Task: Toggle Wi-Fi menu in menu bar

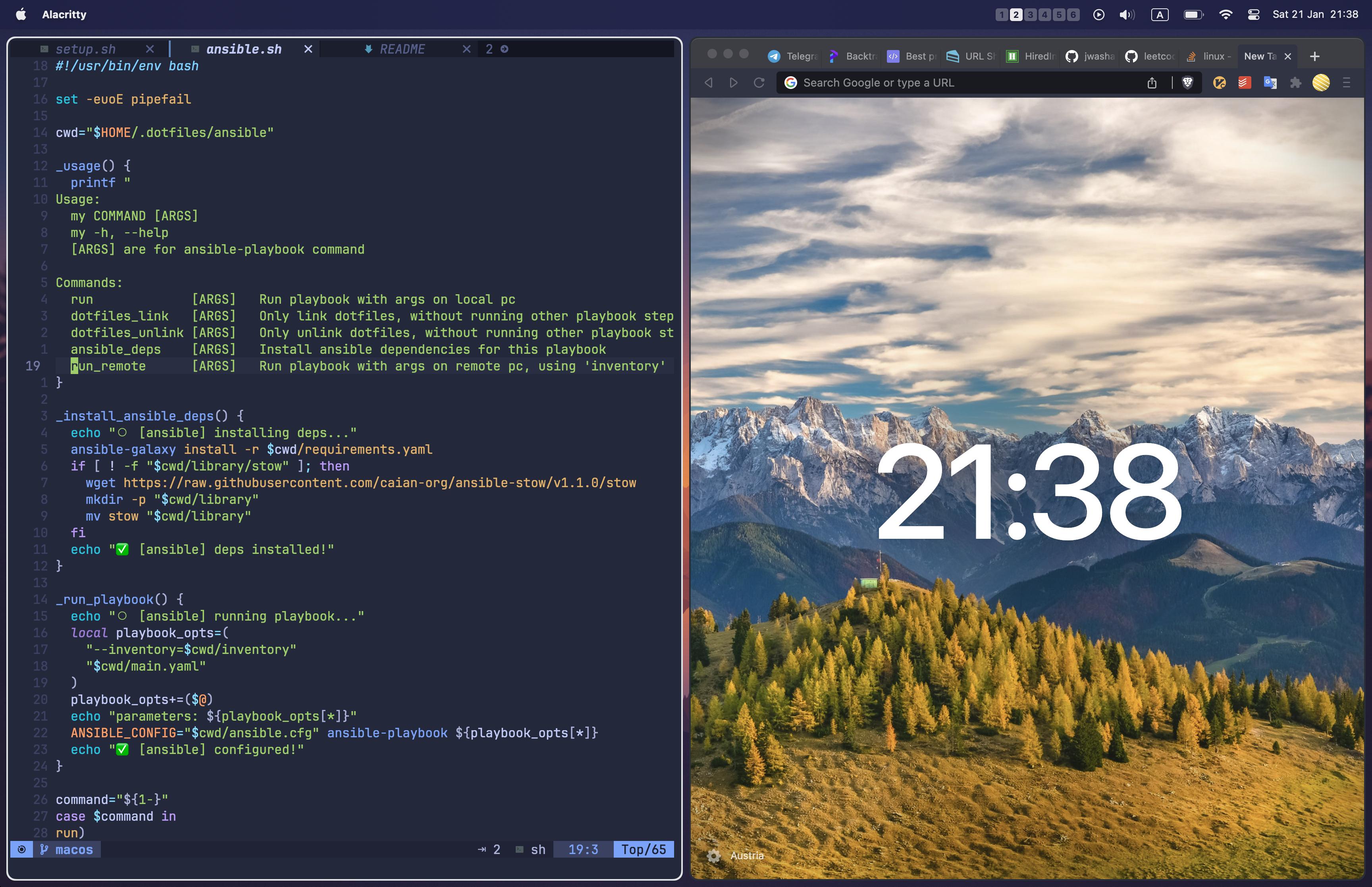Action: 1226,14
